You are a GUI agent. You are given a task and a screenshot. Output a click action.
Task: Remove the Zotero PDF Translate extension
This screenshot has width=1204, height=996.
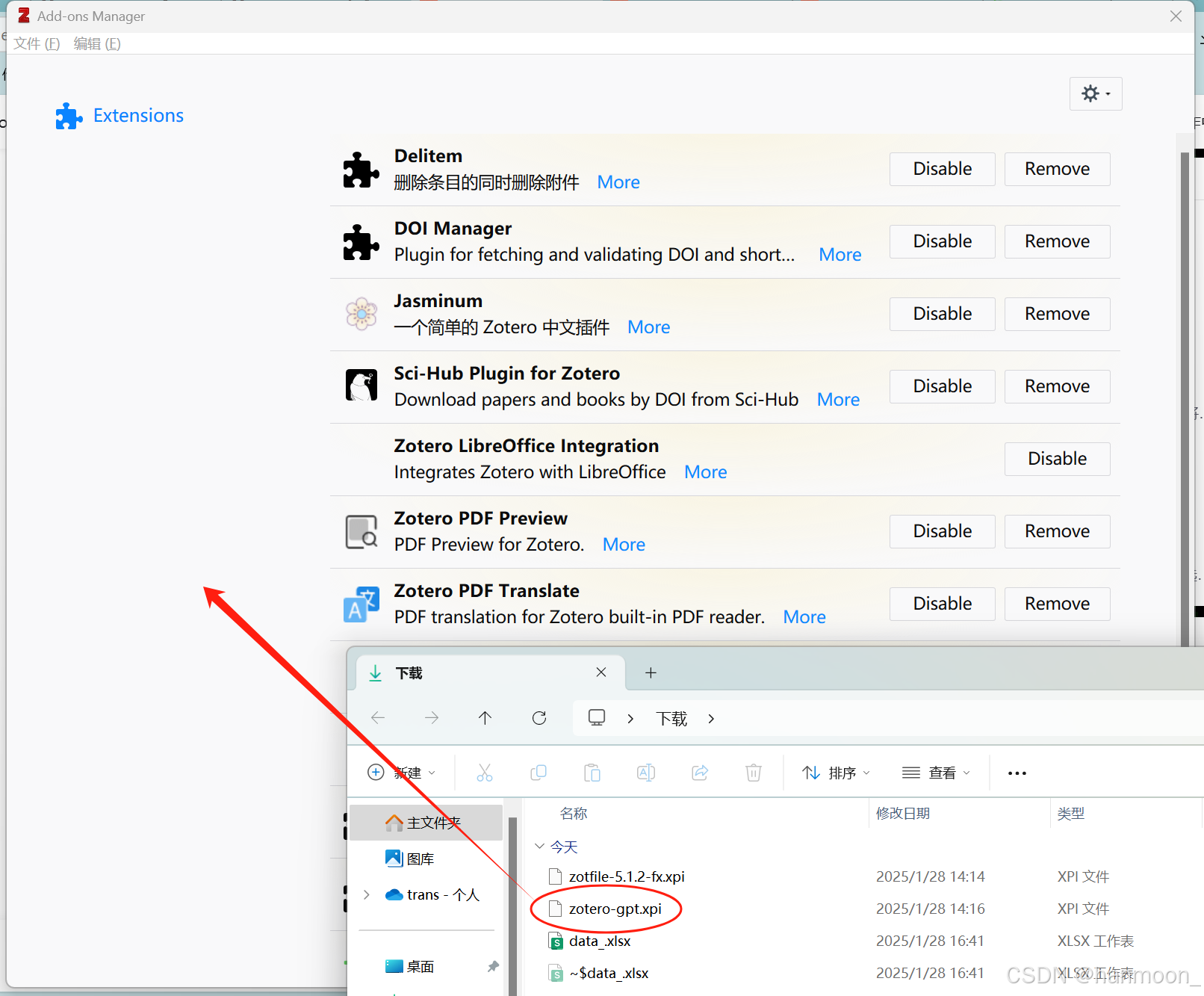[x=1058, y=604]
